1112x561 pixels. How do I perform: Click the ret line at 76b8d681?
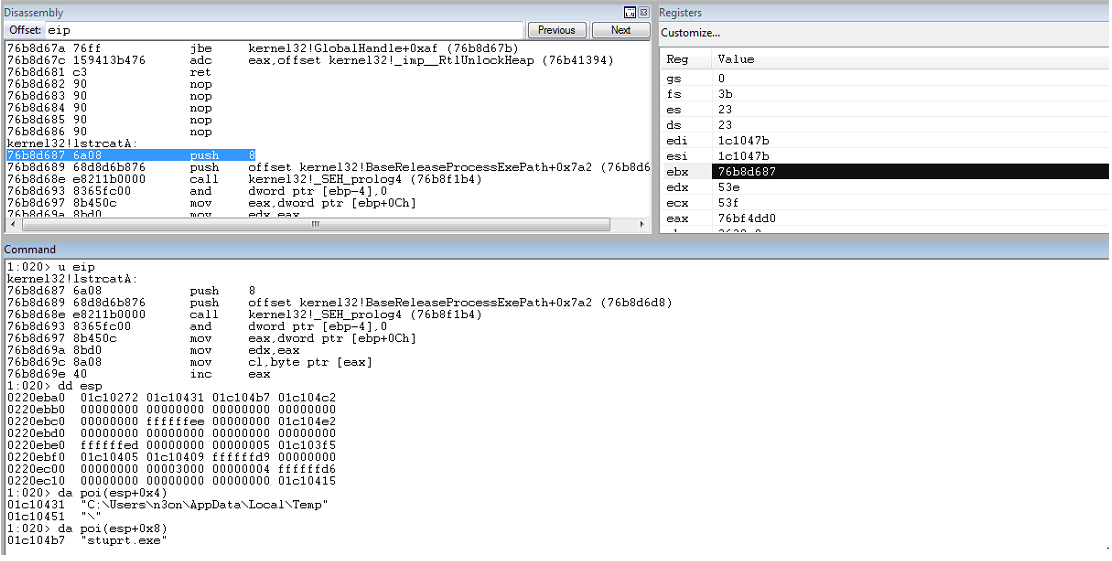109,72
